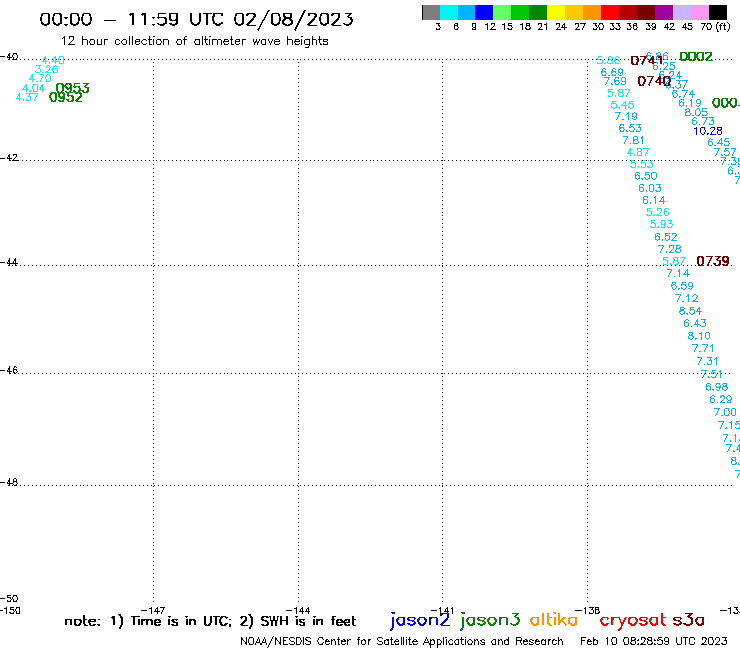Screen dimensions: 740x650
Task: Click the 6.03 wave height value
Action: pyautogui.click(x=650, y=188)
